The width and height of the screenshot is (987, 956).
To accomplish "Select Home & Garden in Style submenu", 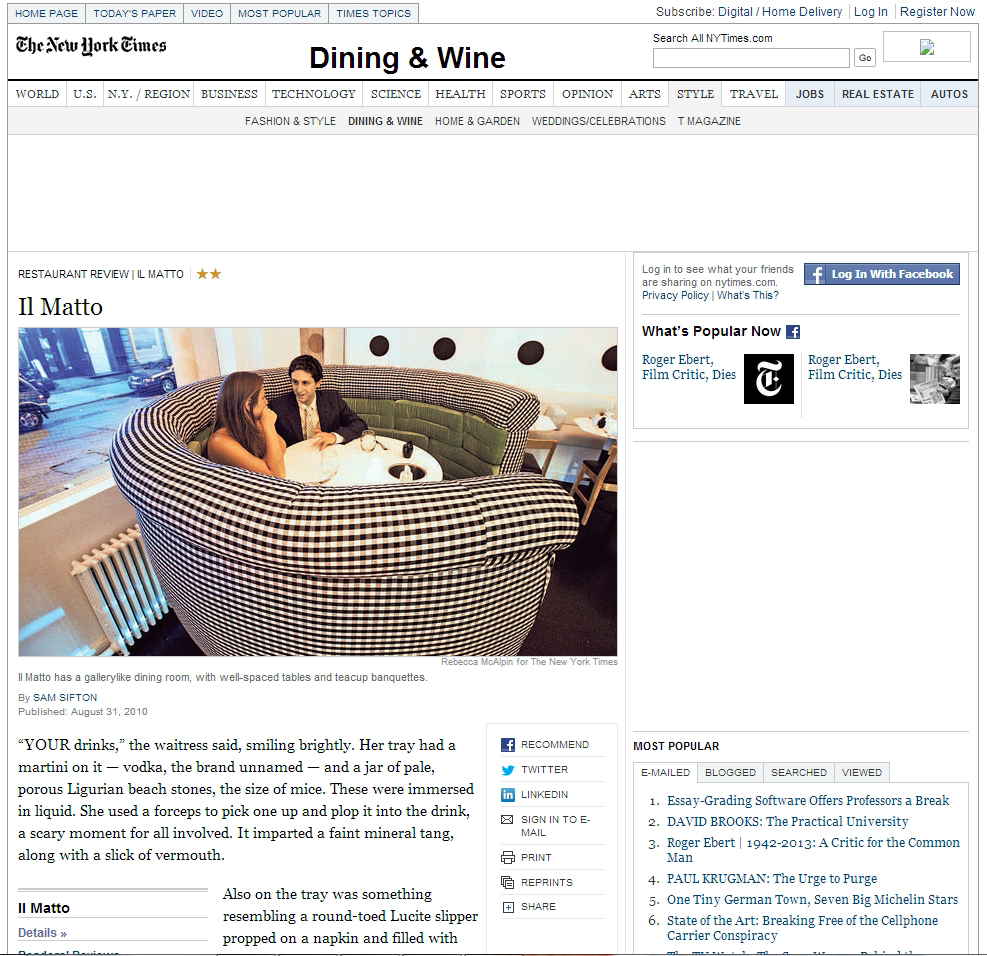I will 477,121.
